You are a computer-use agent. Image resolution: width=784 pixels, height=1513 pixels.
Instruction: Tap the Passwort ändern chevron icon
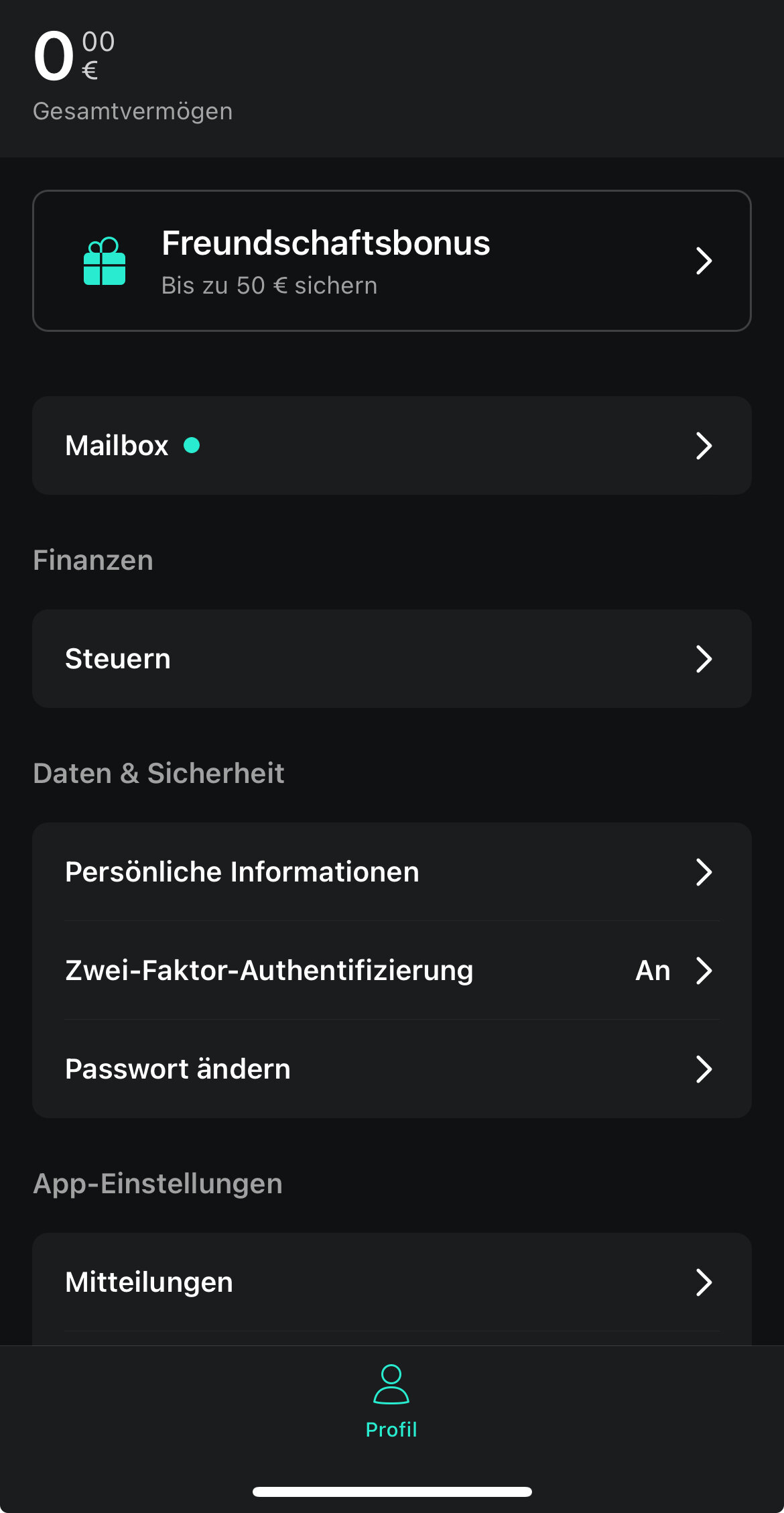(703, 1069)
